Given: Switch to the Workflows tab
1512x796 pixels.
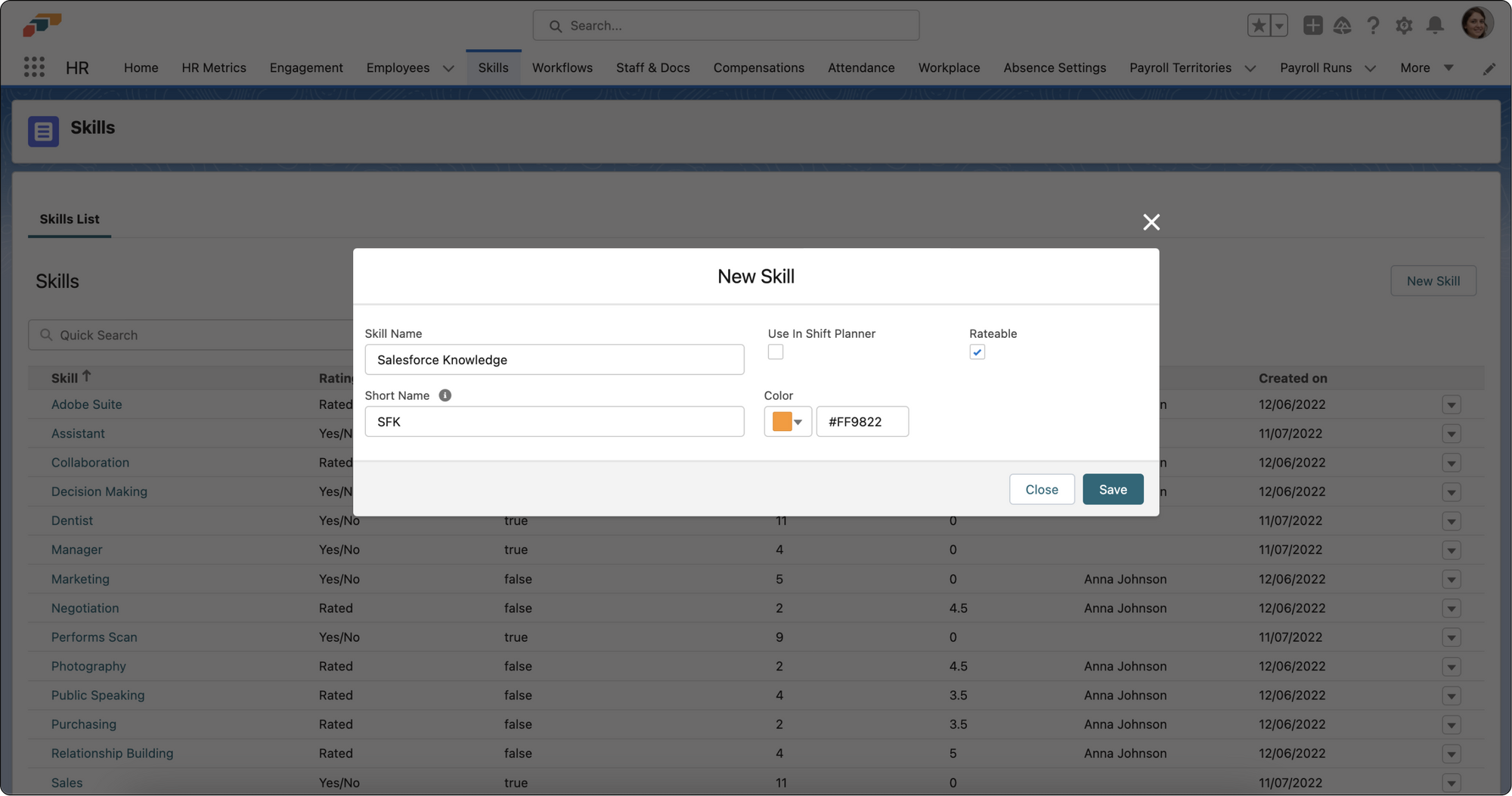Looking at the screenshot, I should tap(562, 67).
